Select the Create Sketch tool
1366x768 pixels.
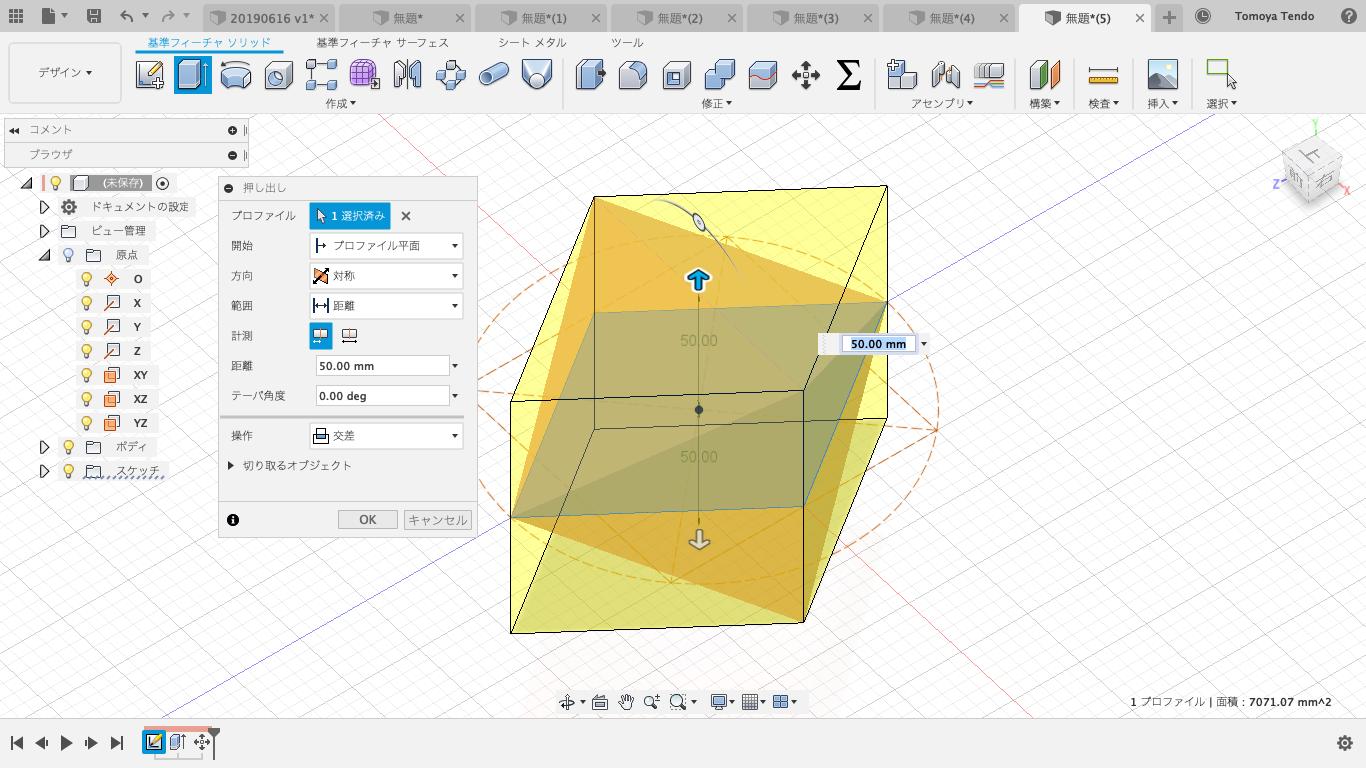tap(150, 75)
